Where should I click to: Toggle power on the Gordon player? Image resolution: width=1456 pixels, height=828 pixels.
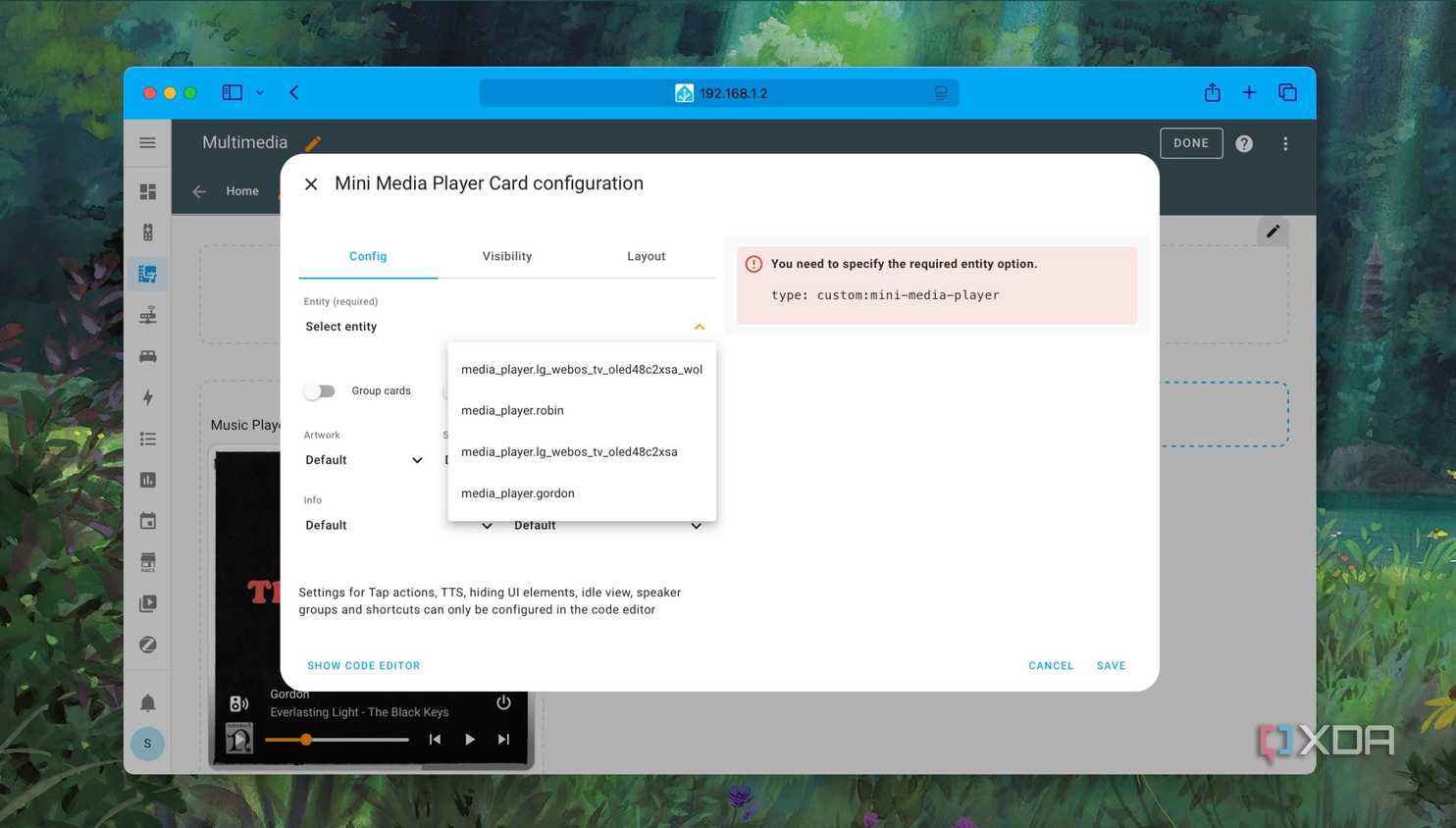click(x=503, y=702)
